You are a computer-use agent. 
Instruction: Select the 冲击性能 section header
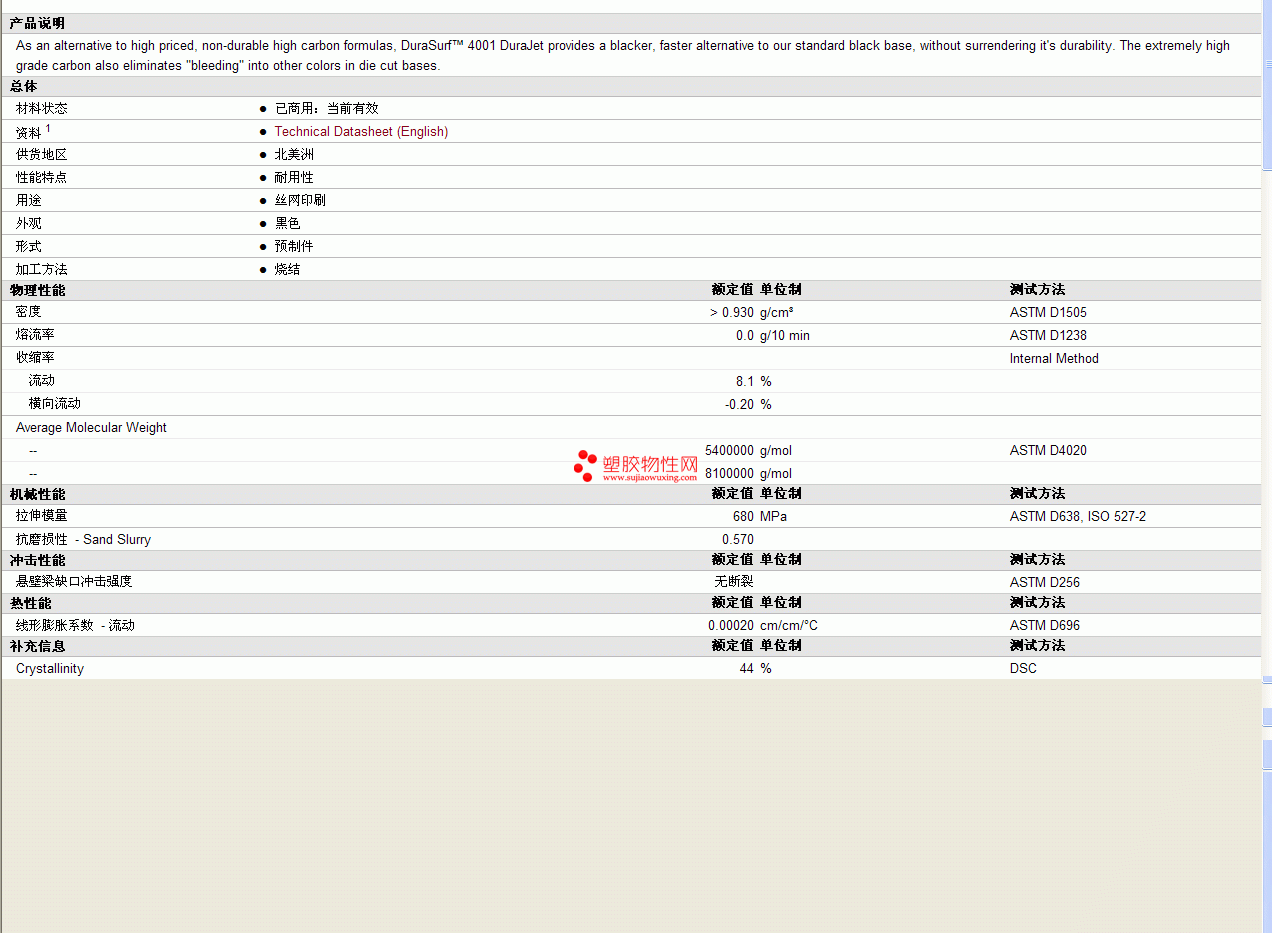(x=37, y=560)
